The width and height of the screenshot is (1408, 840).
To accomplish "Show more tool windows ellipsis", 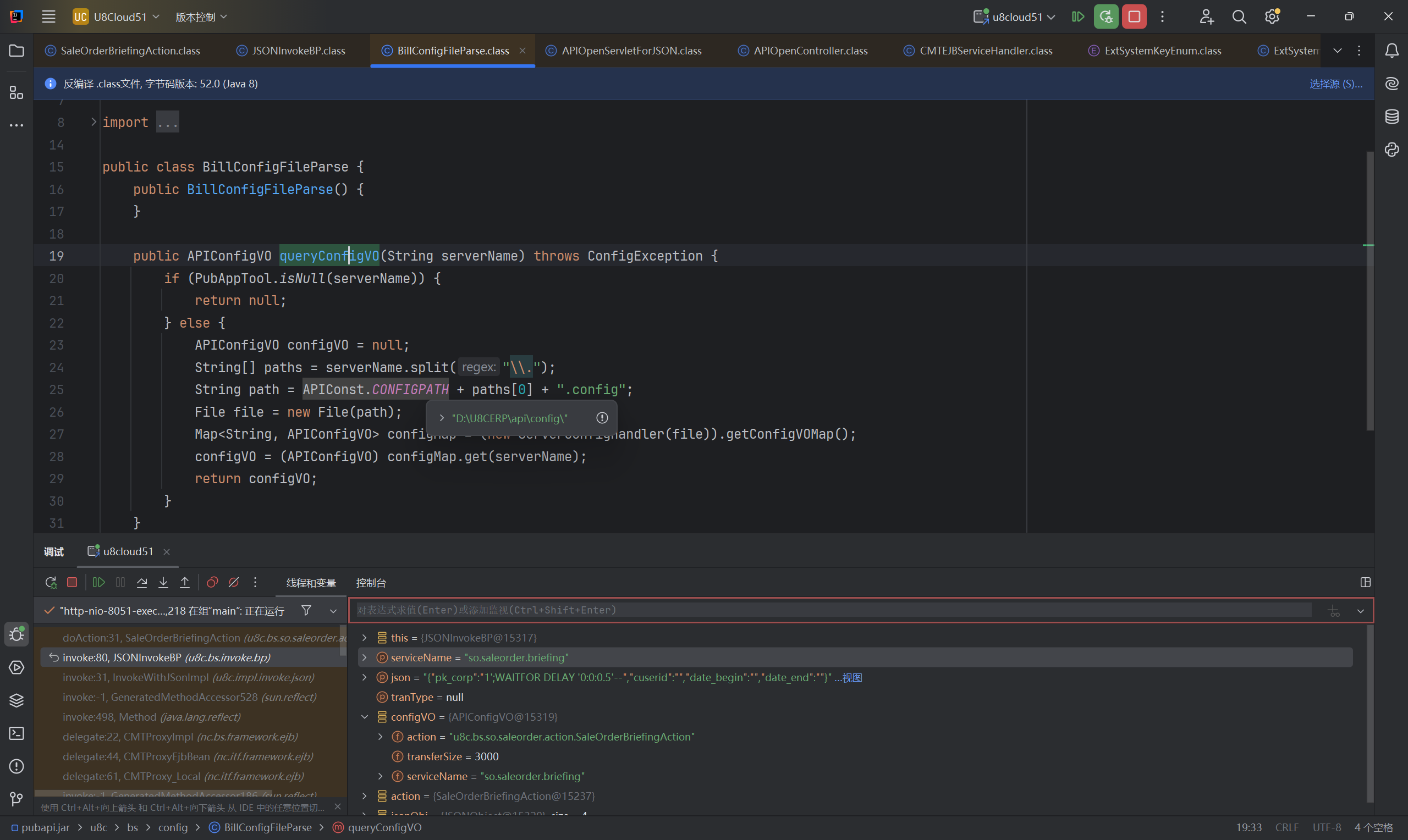I will click(16, 125).
